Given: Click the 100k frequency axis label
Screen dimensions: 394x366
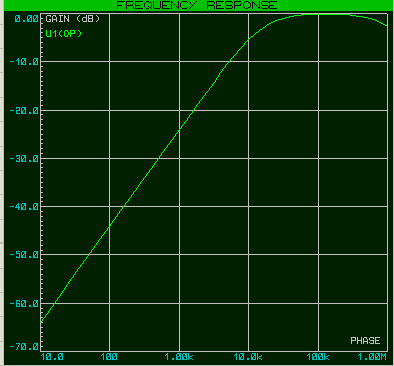Looking at the screenshot, I should click(318, 357).
